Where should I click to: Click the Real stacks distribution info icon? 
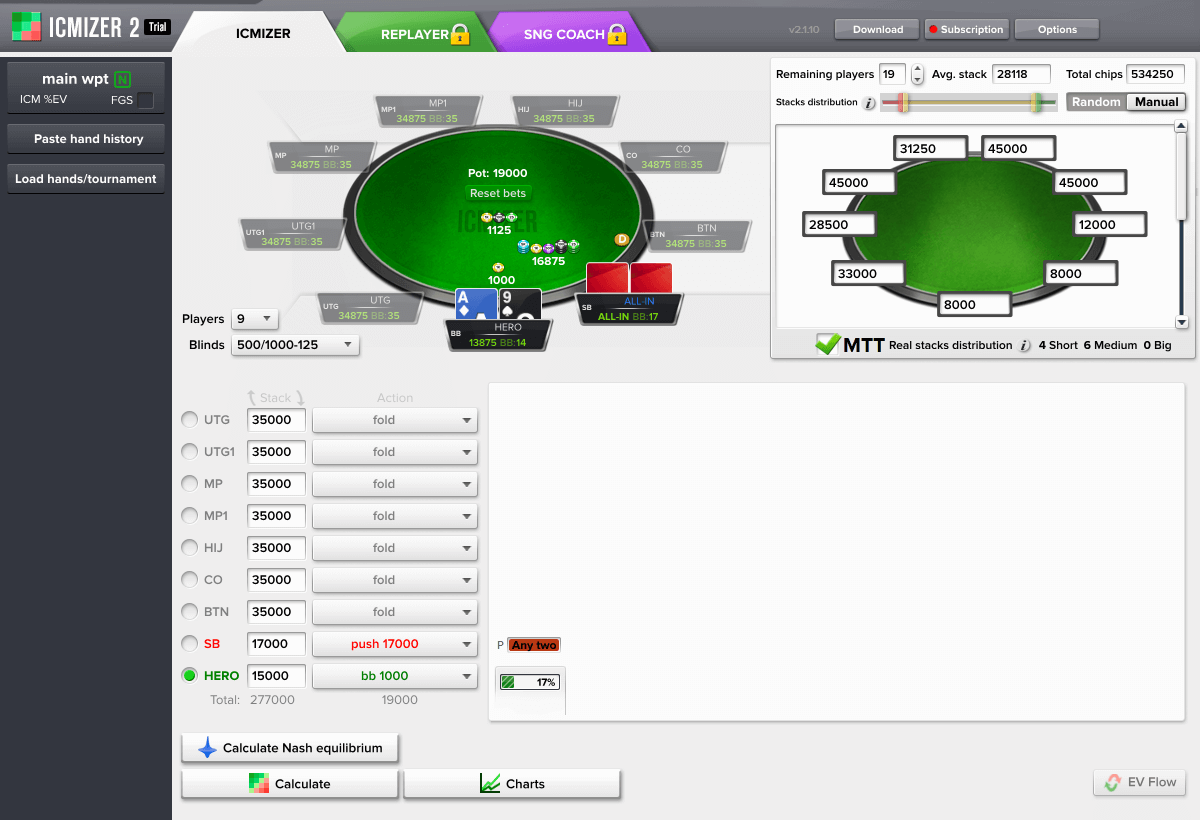1024,346
